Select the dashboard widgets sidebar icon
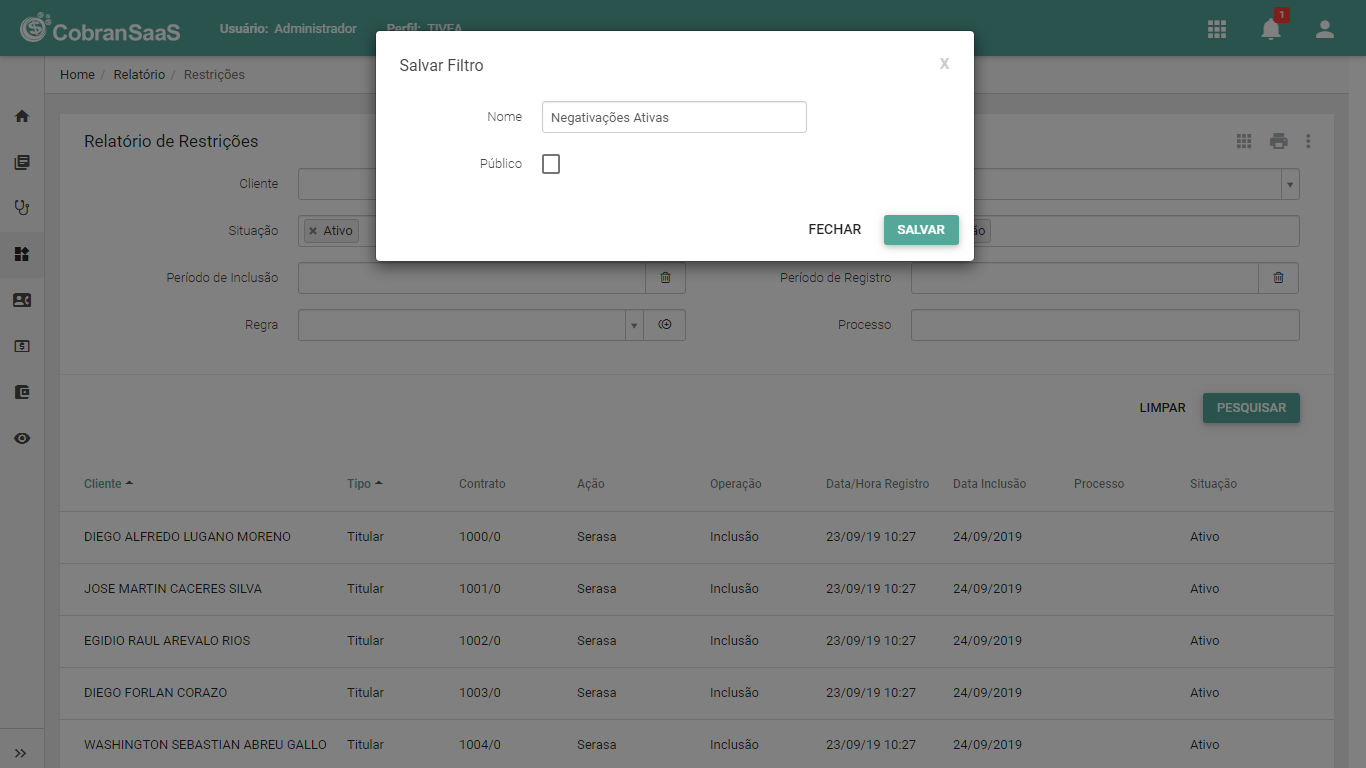The height and width of the screenshot is (768, 1366). (22, 254)
